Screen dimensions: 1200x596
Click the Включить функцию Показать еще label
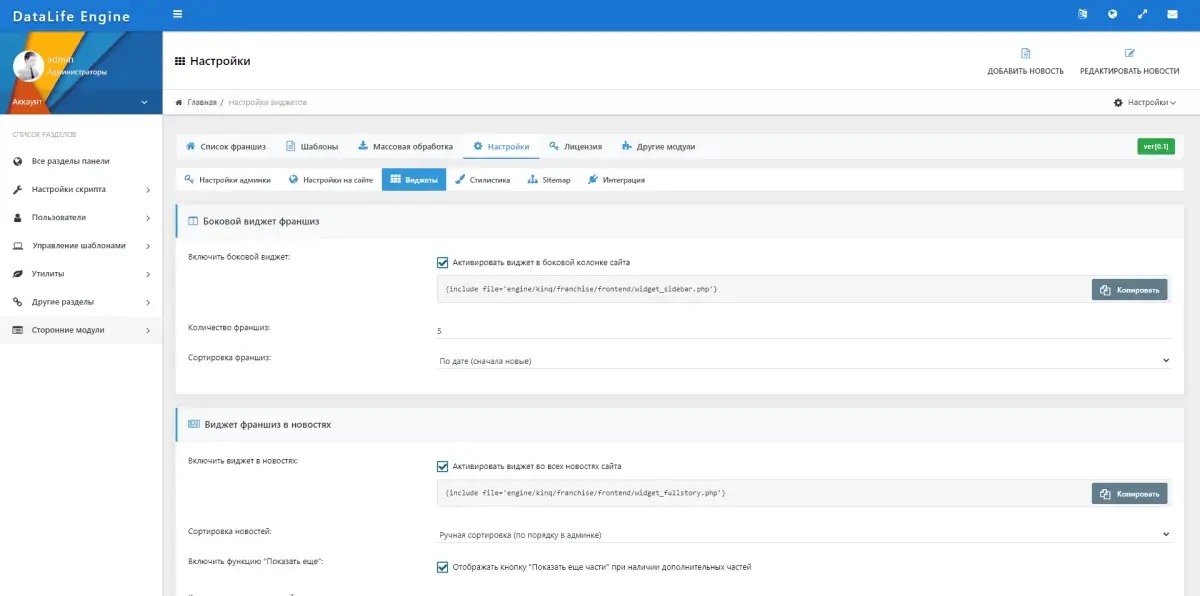coord(255,561)
